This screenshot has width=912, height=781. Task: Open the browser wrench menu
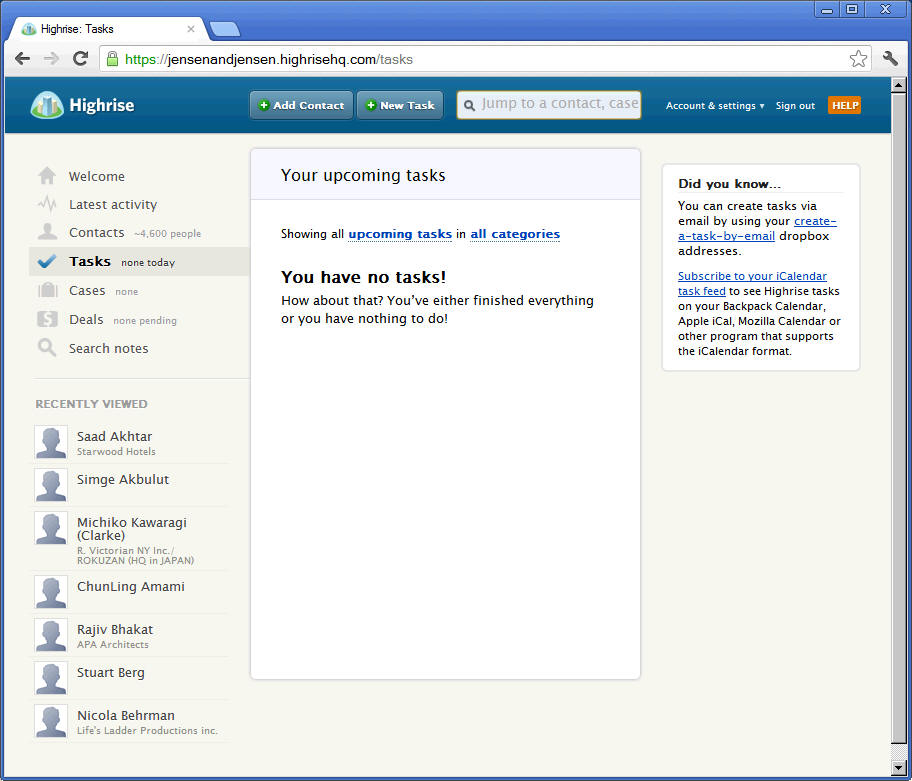(890, 59)
